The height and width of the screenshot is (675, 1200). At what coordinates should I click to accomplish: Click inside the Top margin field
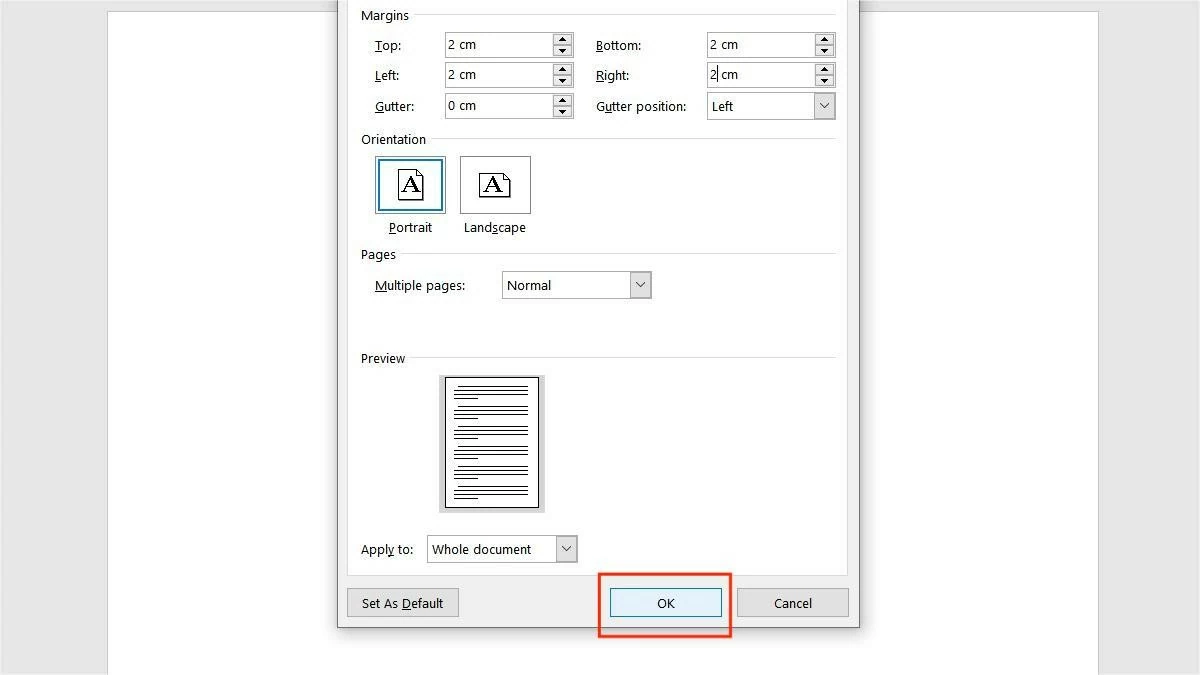pos(495,44)
